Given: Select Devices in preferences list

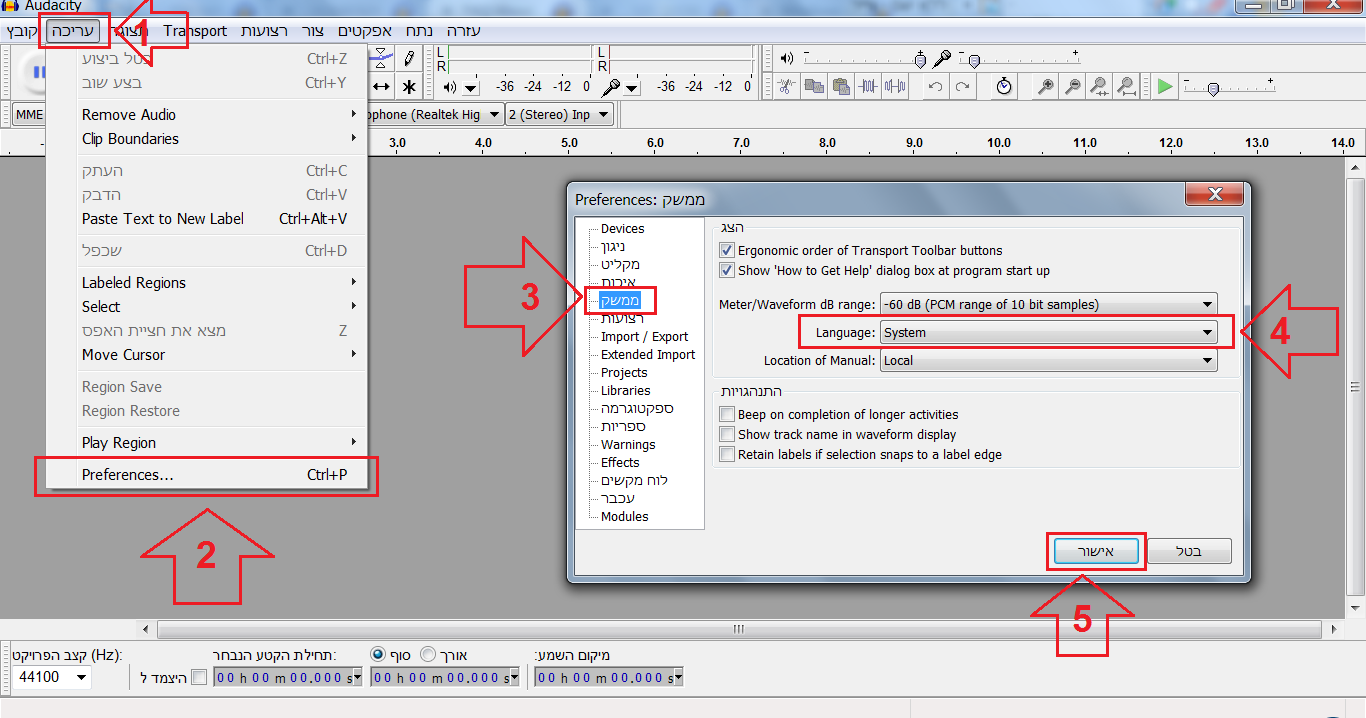Looking at the screenshot, I should pyautogui.click(x=623, y=229).
